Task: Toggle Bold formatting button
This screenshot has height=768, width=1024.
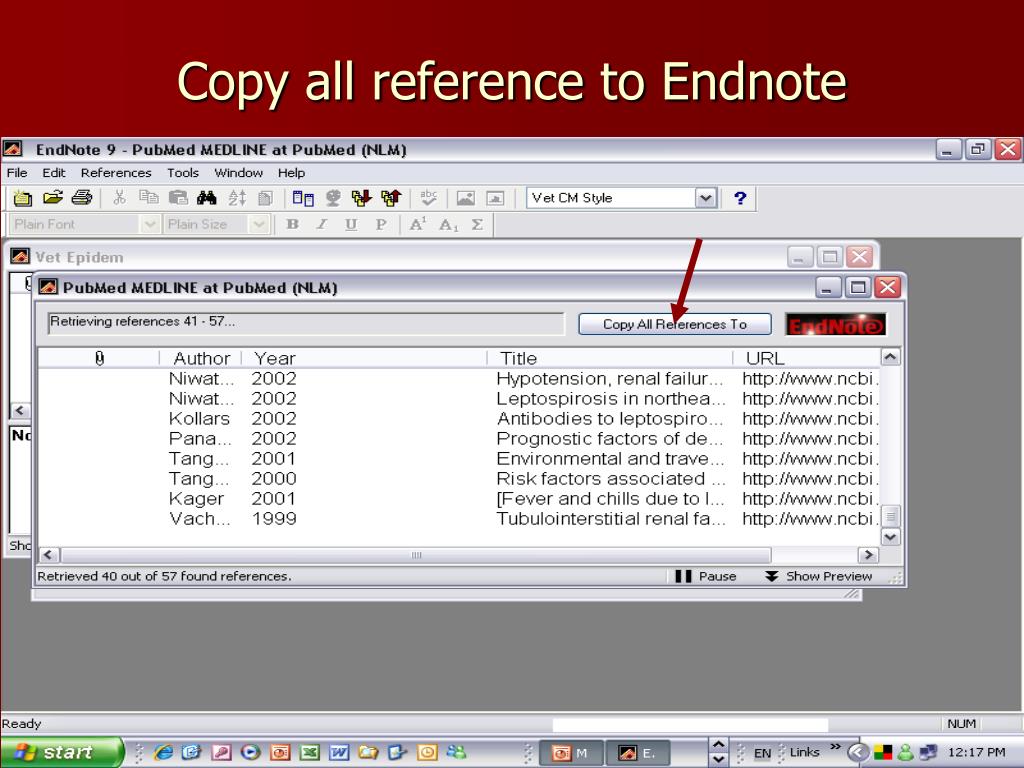Action: (293, 224)
